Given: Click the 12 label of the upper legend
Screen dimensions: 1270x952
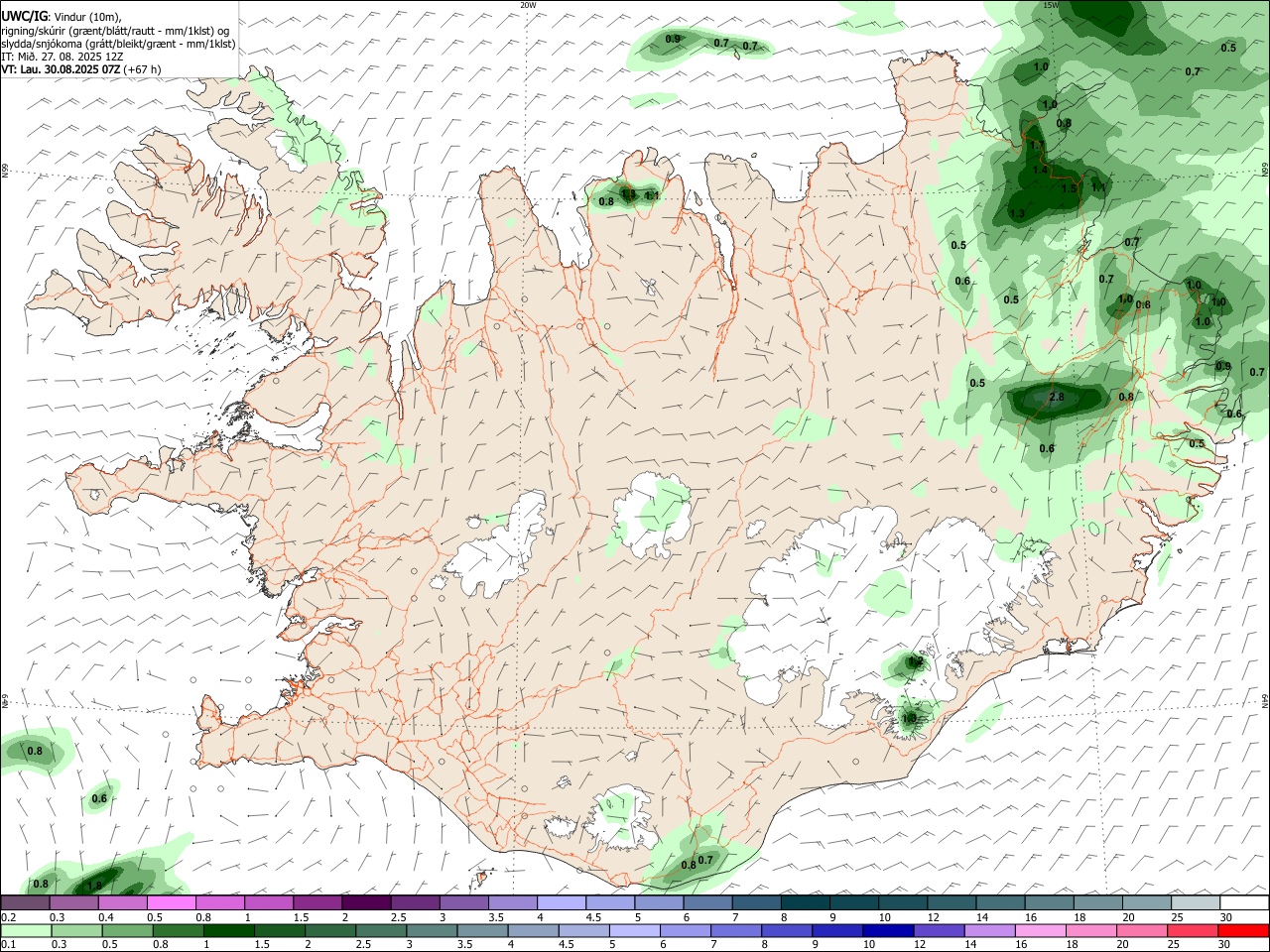Looking at the screenshot, I should point(934,917).
